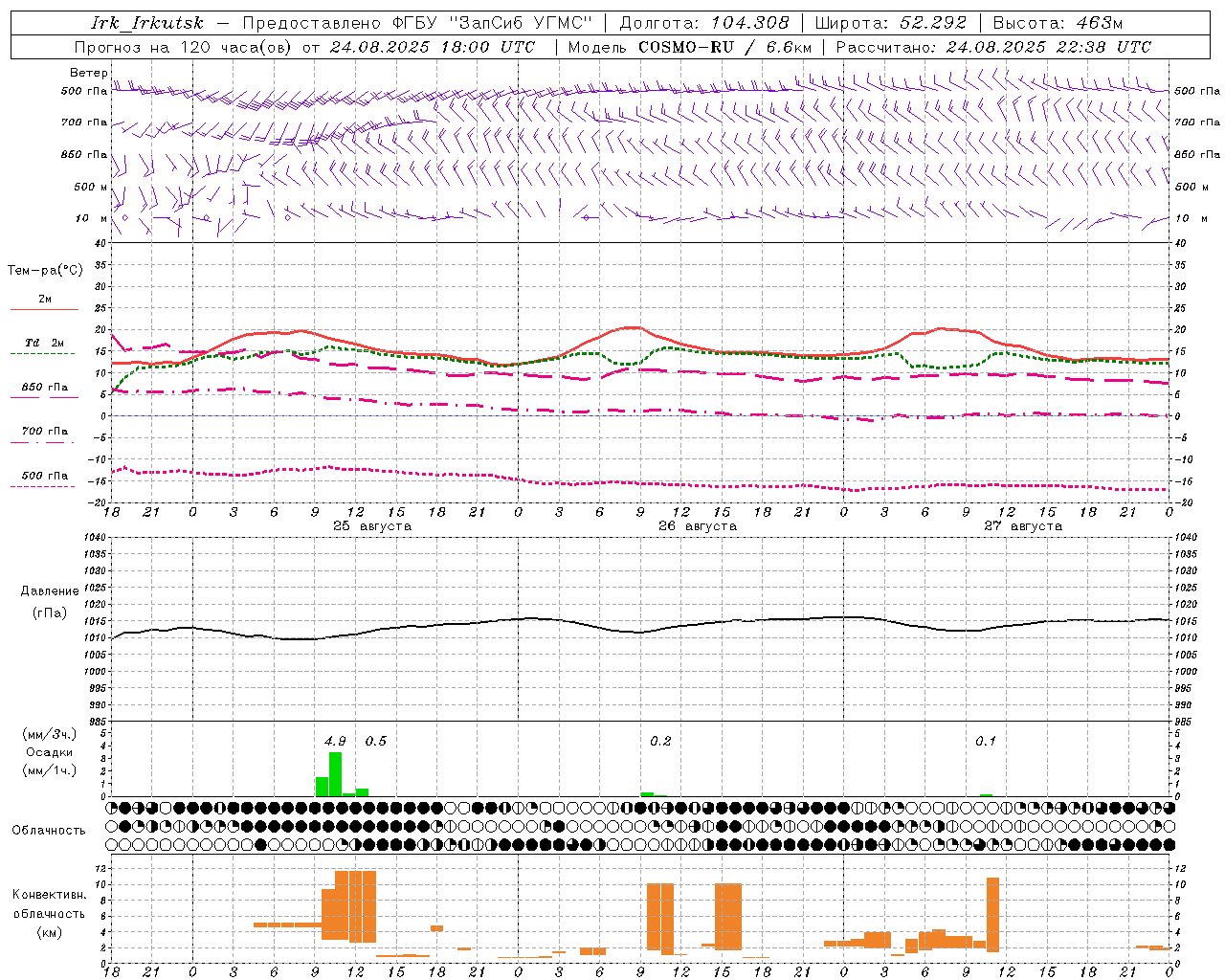Click the (км) unit under convective cloudiness
1225x980 pixels.
click(50, 932)
